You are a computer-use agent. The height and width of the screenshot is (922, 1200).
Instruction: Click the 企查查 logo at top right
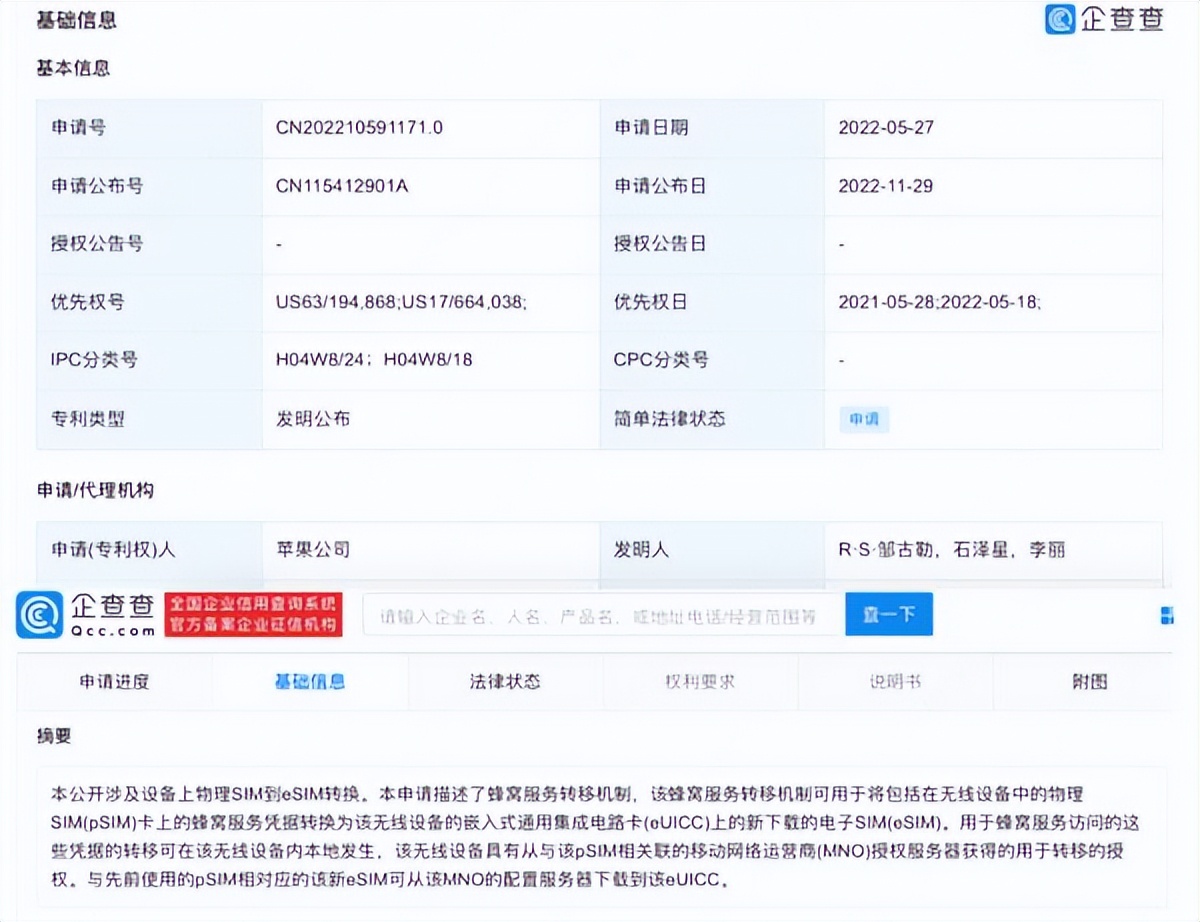(x=1106, y=21)
